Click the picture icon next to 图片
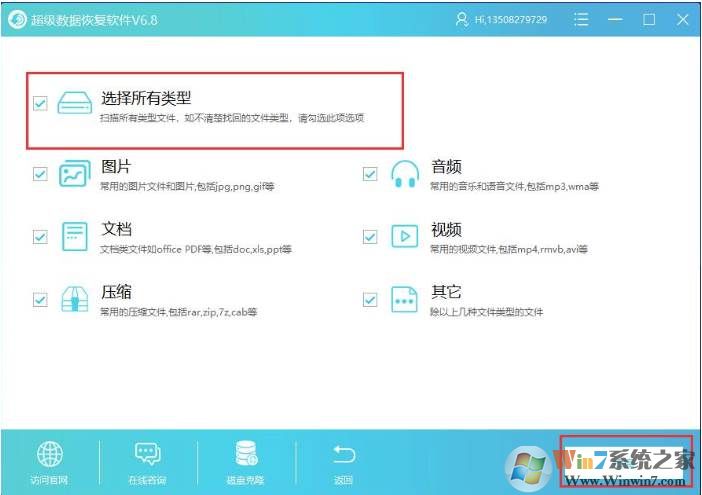702x495 pixels. [x=74, y=174]
